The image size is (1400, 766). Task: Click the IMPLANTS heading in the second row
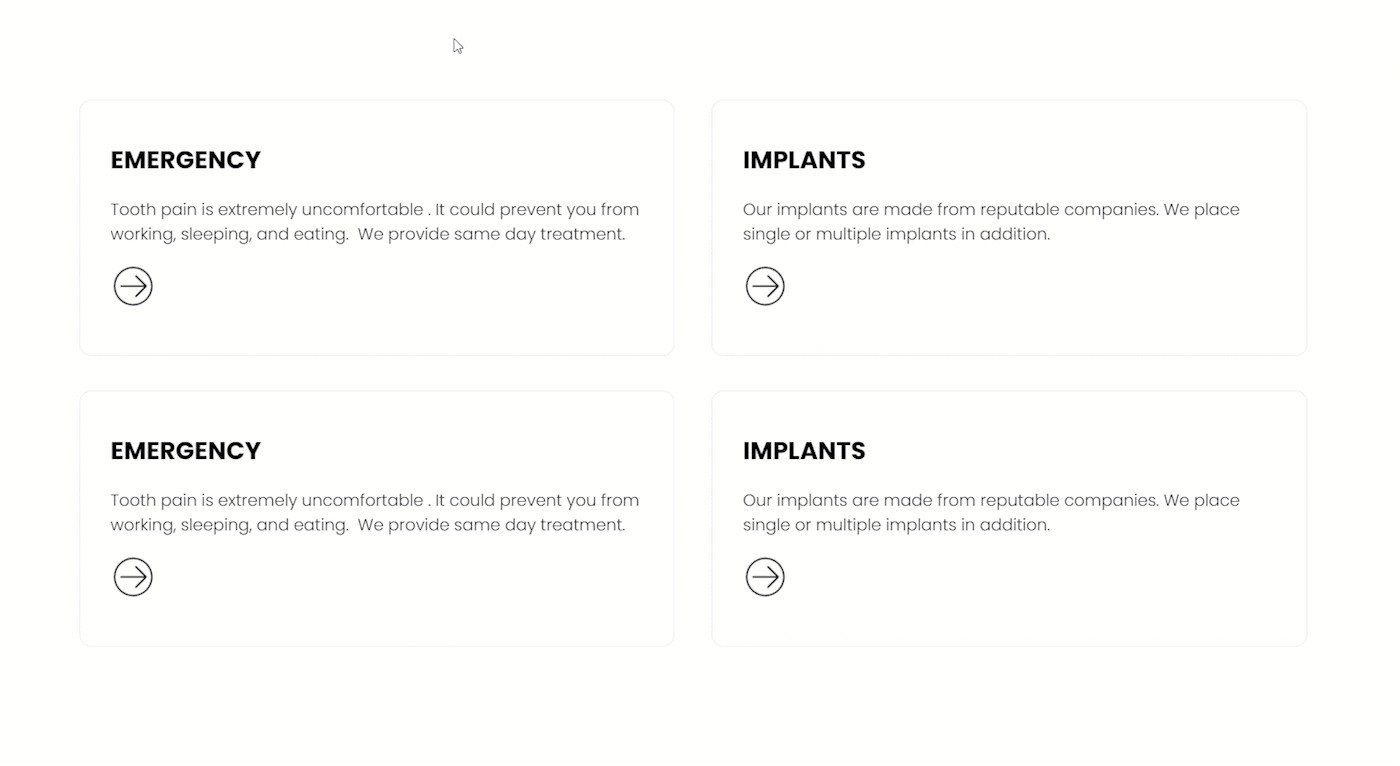pyautogui.click(x=804, y=451)
